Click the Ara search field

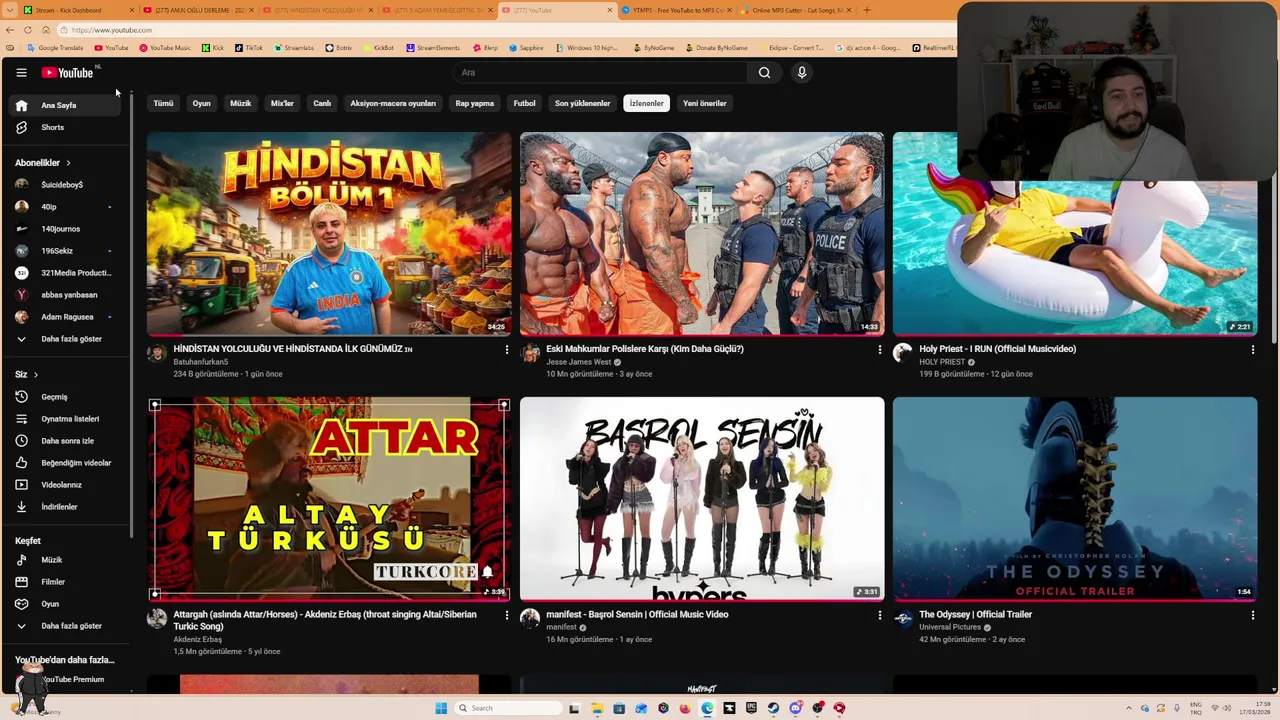600,72
